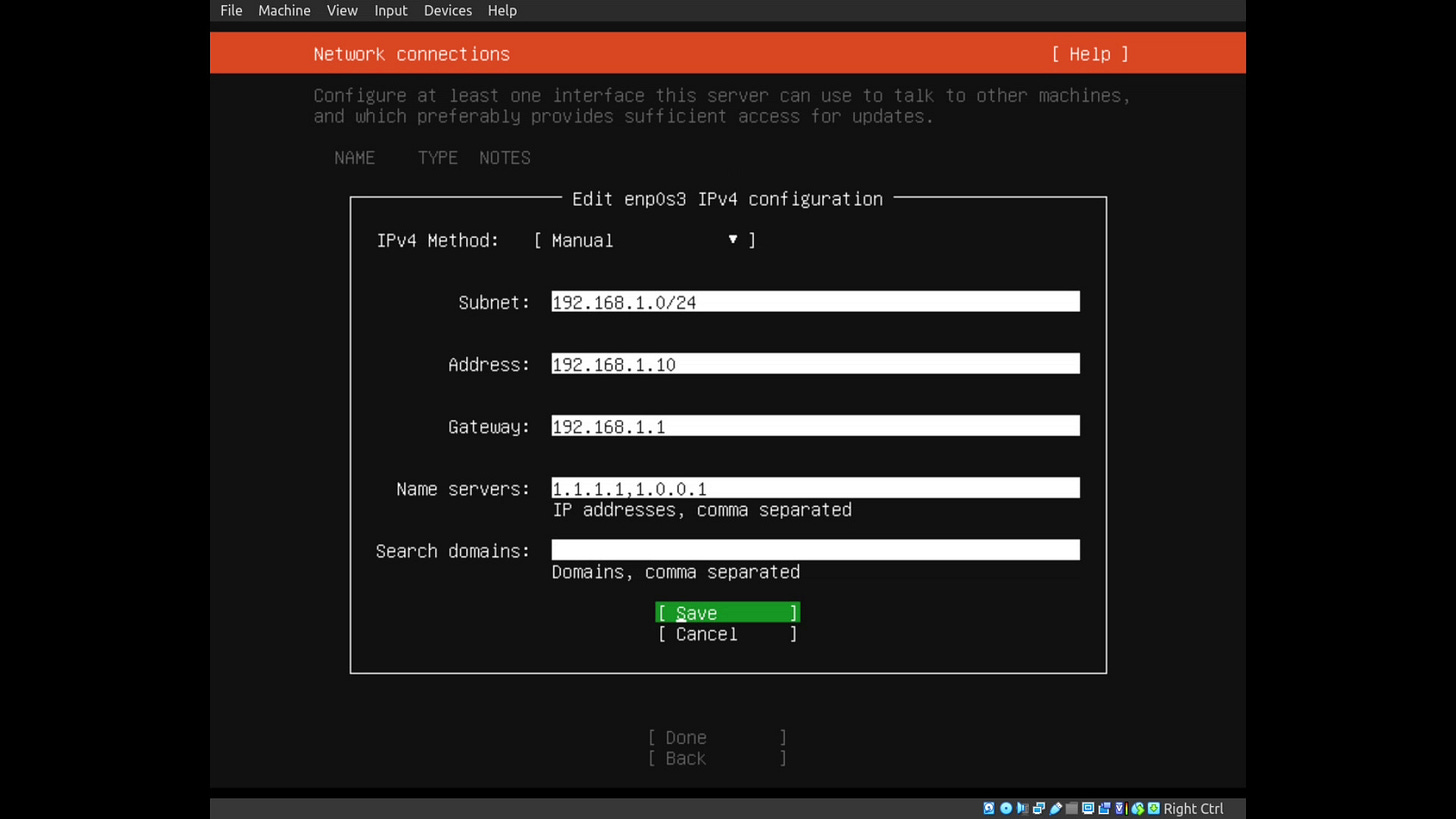Open the Devices menu

pos(447,10)
